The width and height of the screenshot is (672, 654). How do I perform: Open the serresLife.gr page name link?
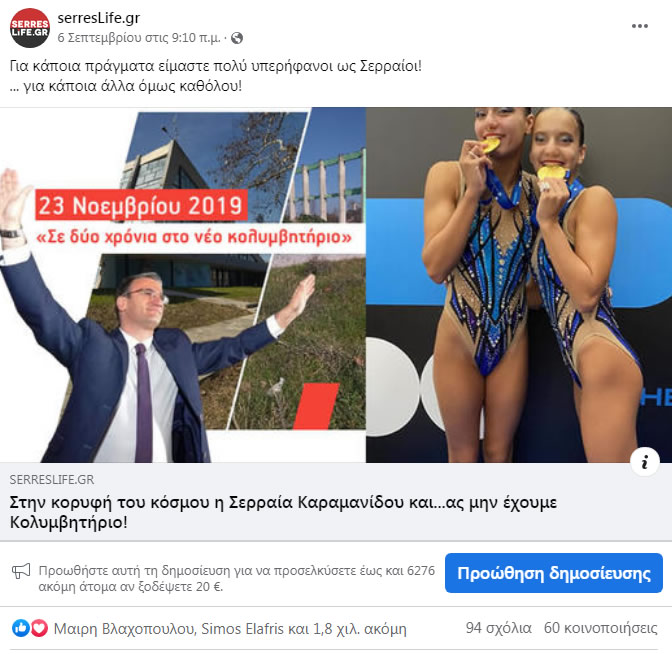tap(99, 18)
